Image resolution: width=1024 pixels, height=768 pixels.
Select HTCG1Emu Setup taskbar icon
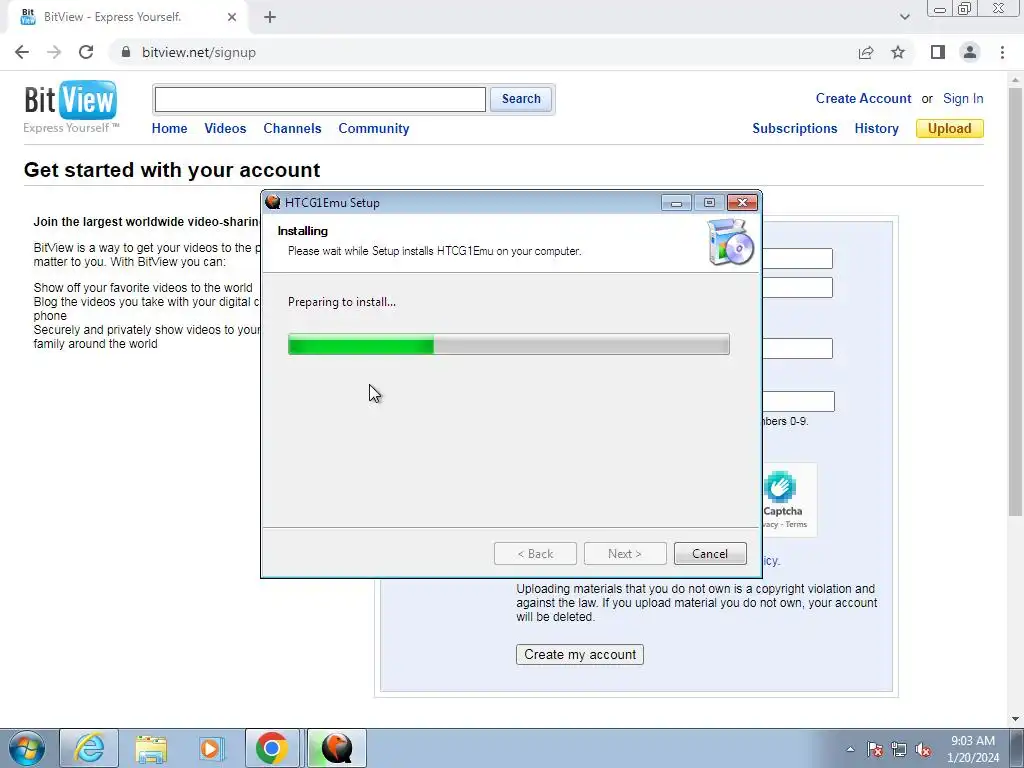(336, 748)
